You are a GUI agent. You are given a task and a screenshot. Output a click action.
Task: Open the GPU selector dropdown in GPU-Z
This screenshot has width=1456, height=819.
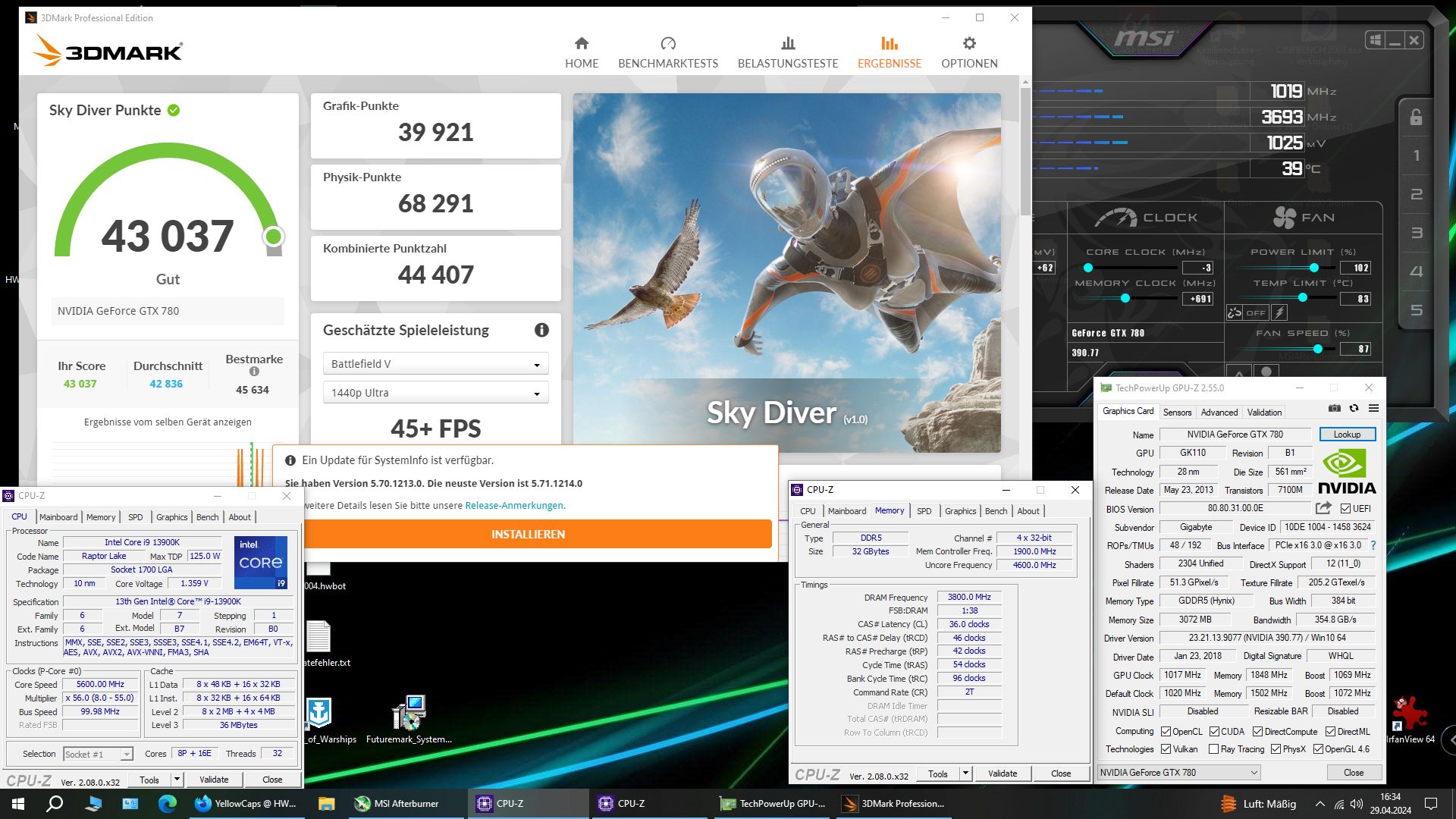pos(1179,773)
